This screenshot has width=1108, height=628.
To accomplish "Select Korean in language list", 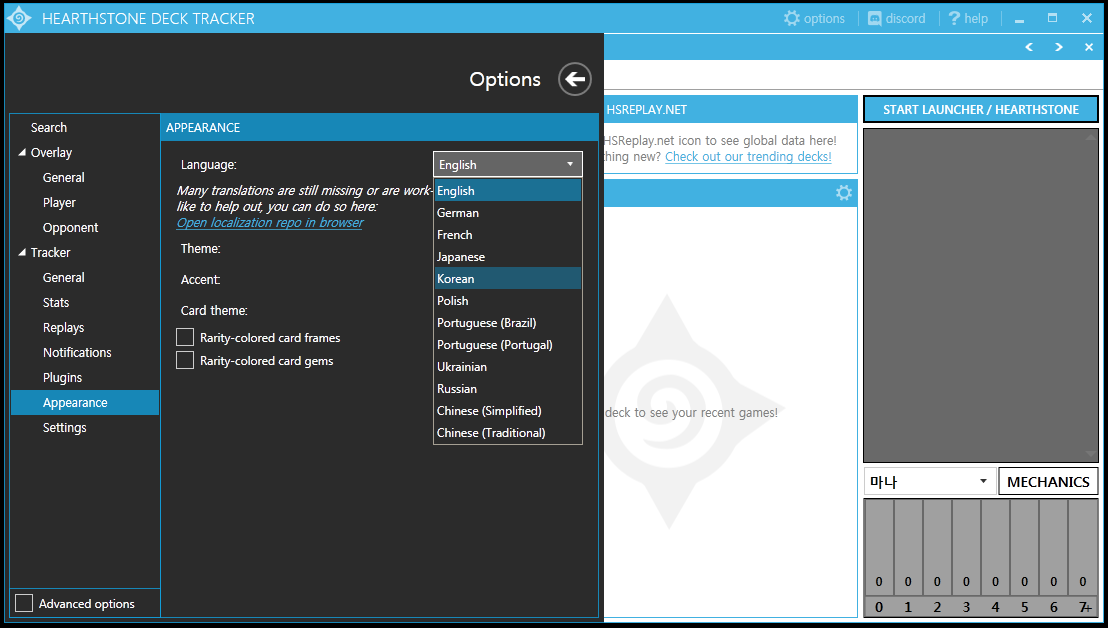I will coord(507,278).
